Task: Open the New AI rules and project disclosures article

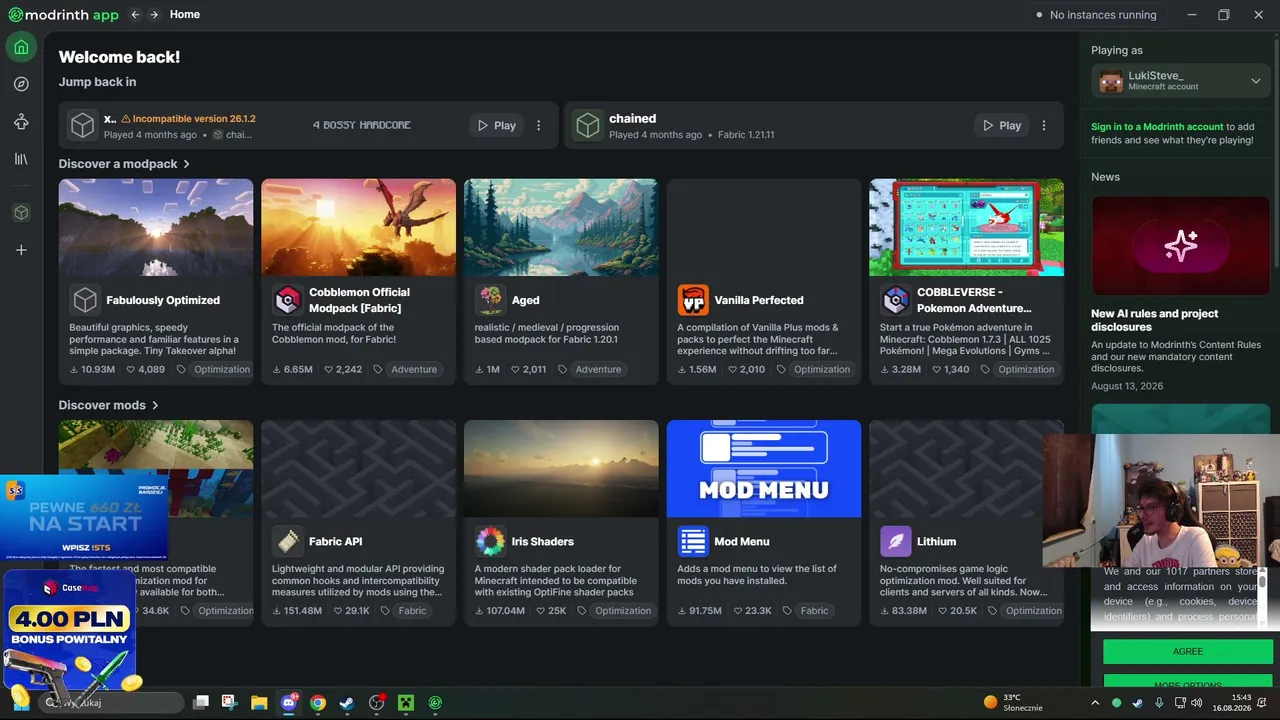Action: pos(1154,320)
